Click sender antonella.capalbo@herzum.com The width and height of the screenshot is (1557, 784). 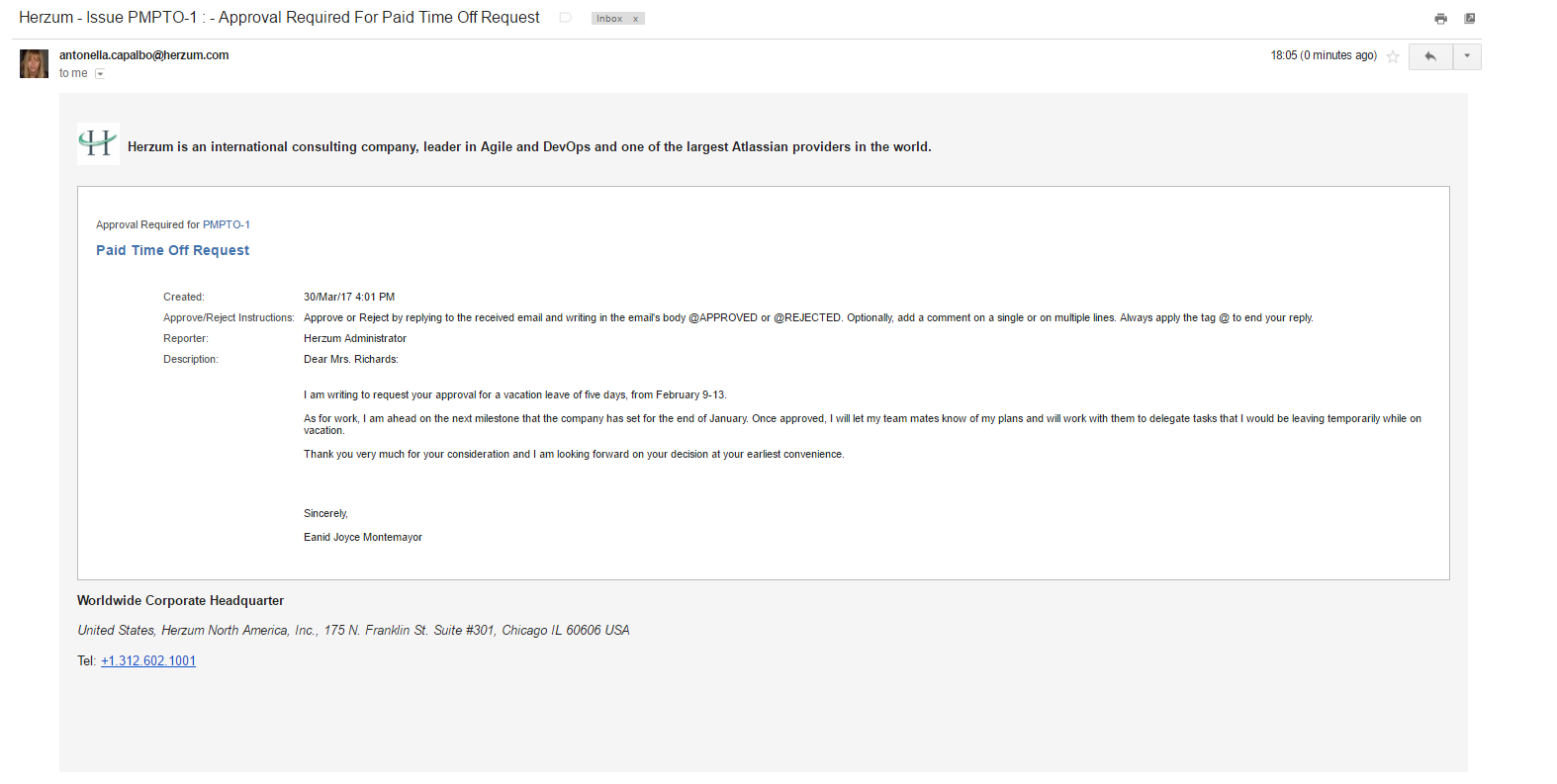[143, 55]
